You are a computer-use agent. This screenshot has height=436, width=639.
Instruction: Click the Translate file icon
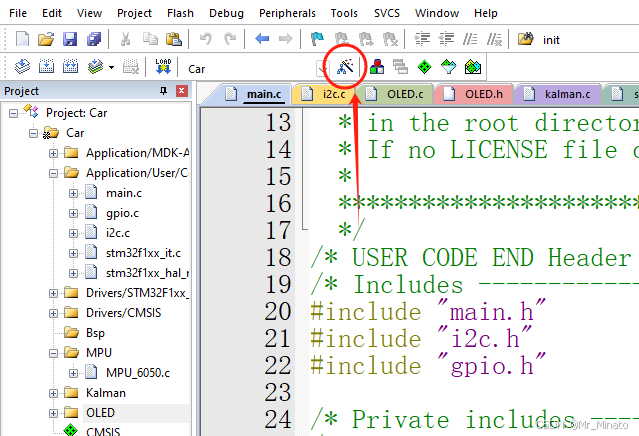tap(22, 66)
